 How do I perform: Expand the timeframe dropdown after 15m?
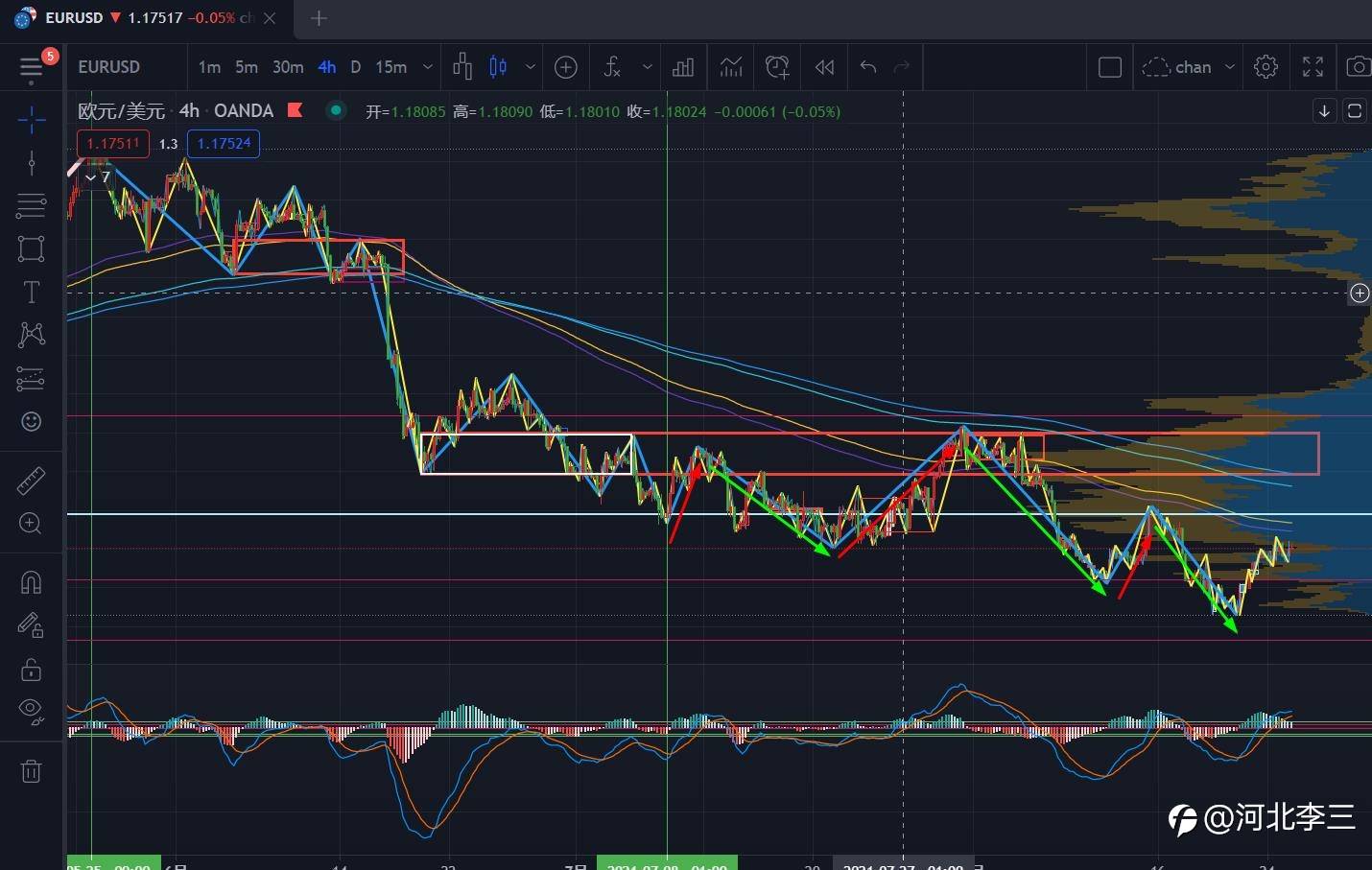pyautogui.click(x=428, y=67)
